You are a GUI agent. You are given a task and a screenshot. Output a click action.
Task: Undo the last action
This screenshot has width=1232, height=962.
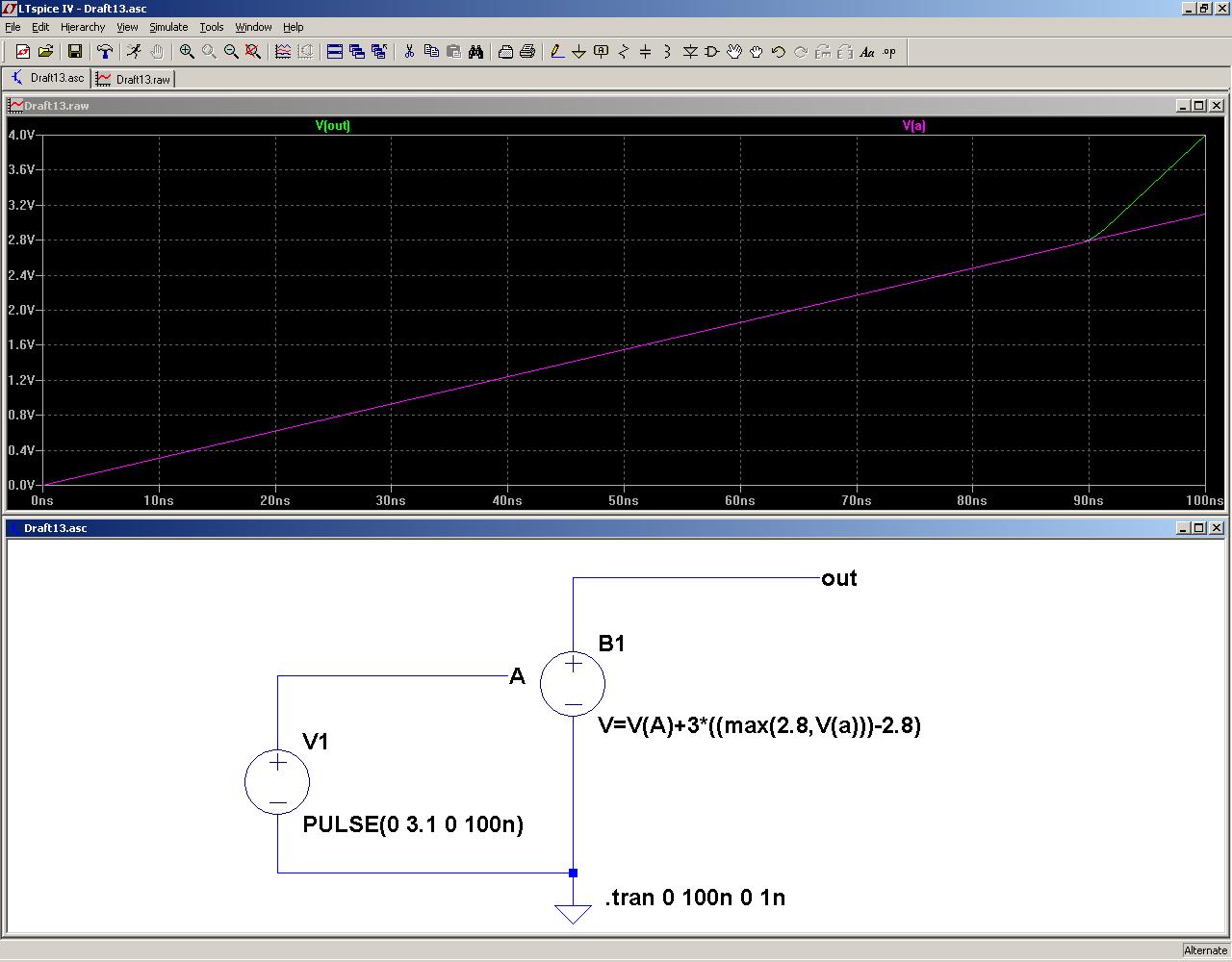(x=779, y=52)
